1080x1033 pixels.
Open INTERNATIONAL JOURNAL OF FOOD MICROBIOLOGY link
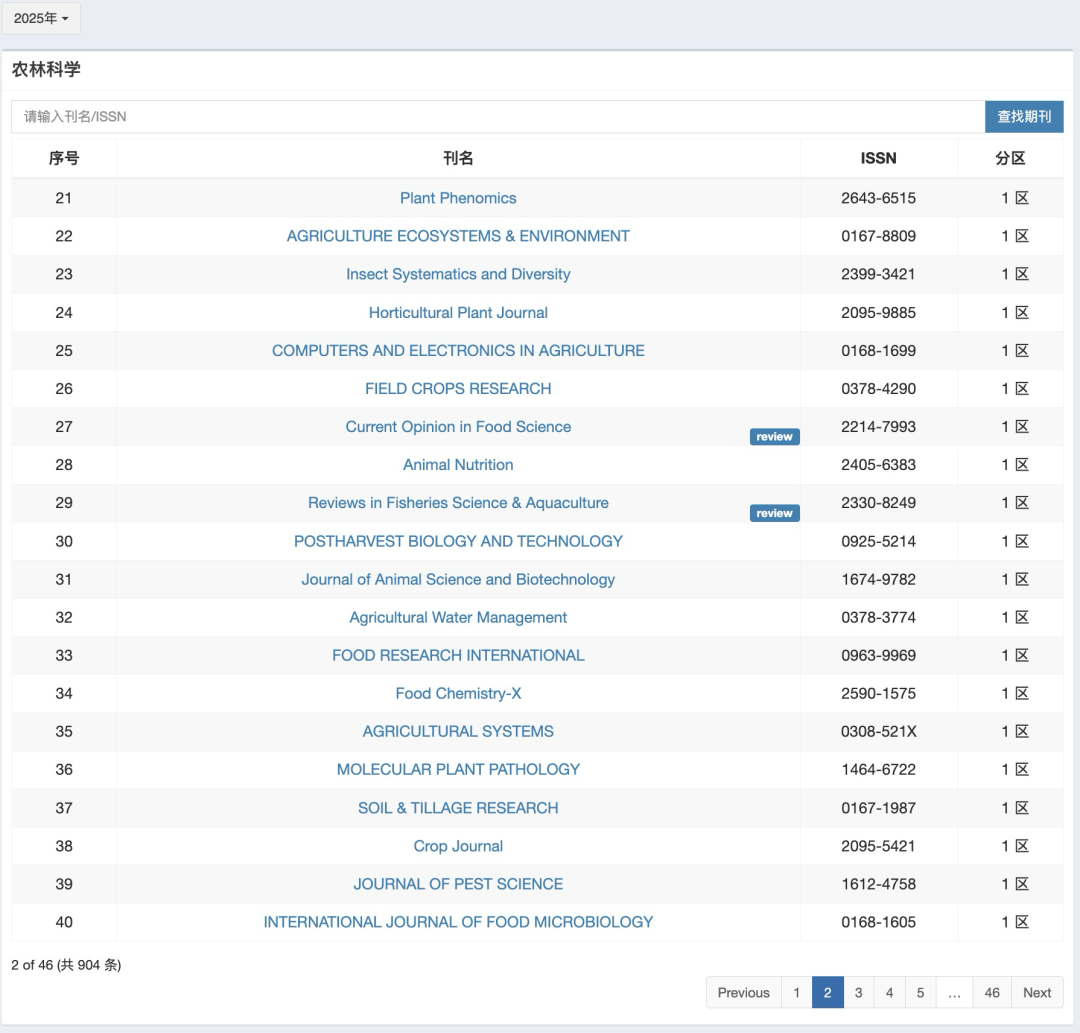(458, 922)
